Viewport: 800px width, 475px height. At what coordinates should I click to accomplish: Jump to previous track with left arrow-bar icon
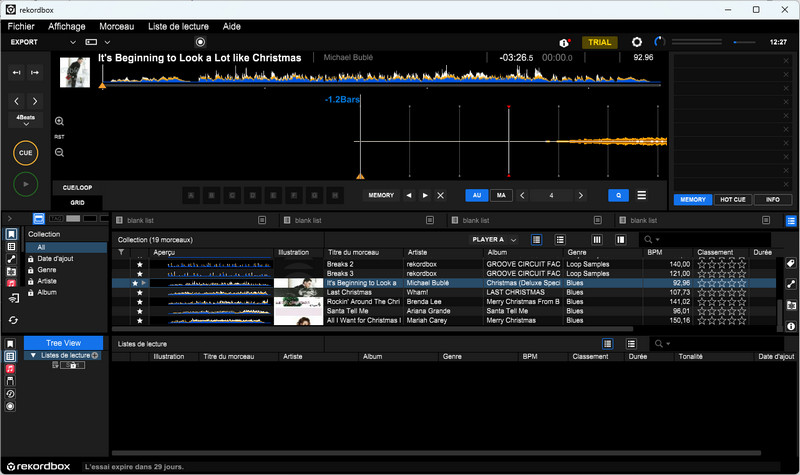click(x=17, y=72)
